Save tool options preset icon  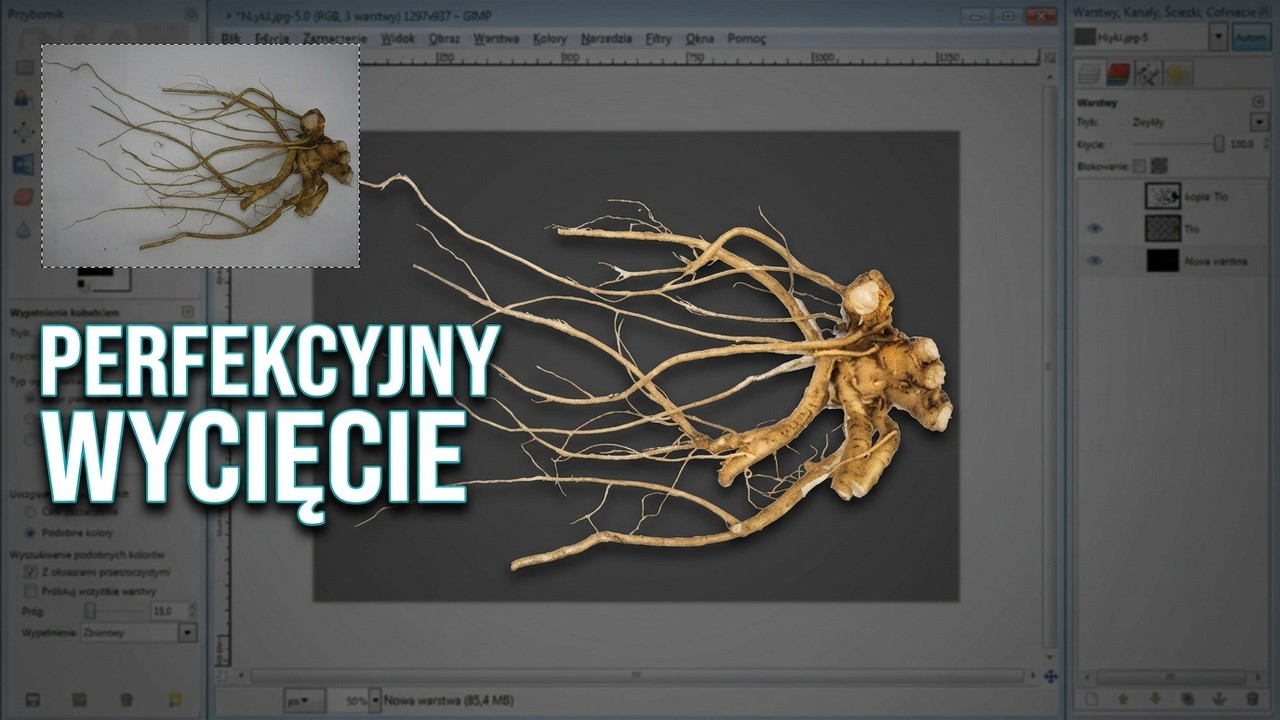pyautogui.click(x=31, y=699)
